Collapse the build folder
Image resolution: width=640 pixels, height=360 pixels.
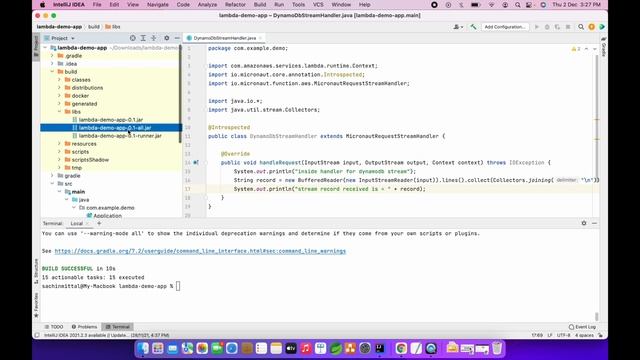click(x=52, y=71)
